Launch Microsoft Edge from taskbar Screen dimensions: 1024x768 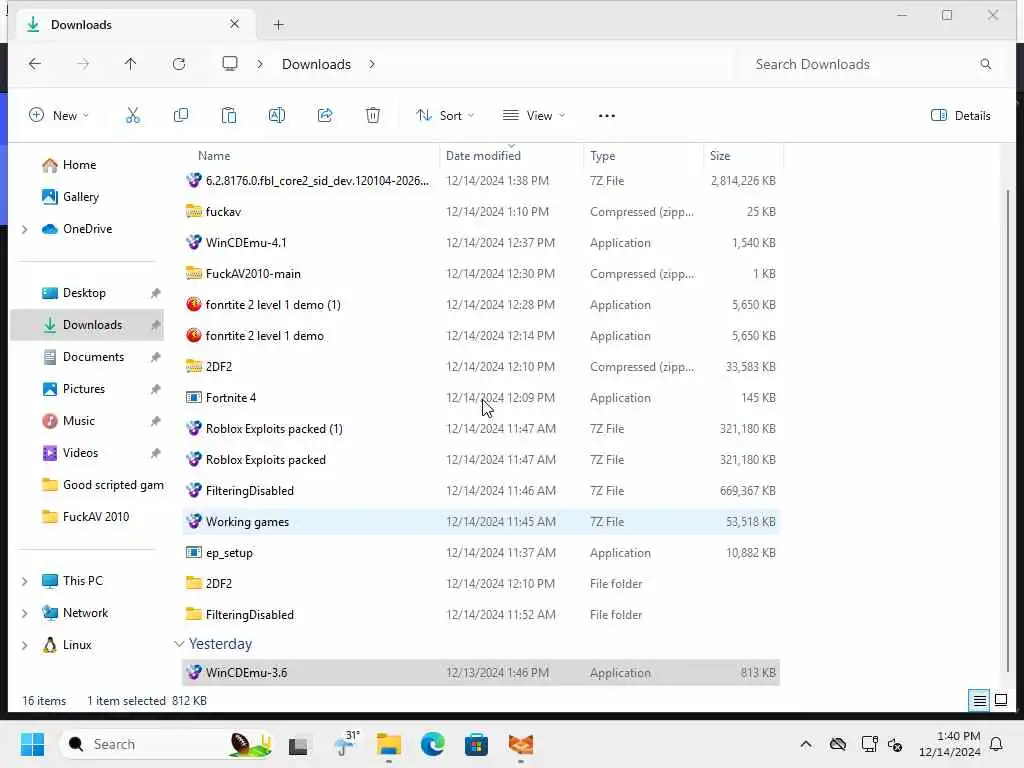pos(432,744)
